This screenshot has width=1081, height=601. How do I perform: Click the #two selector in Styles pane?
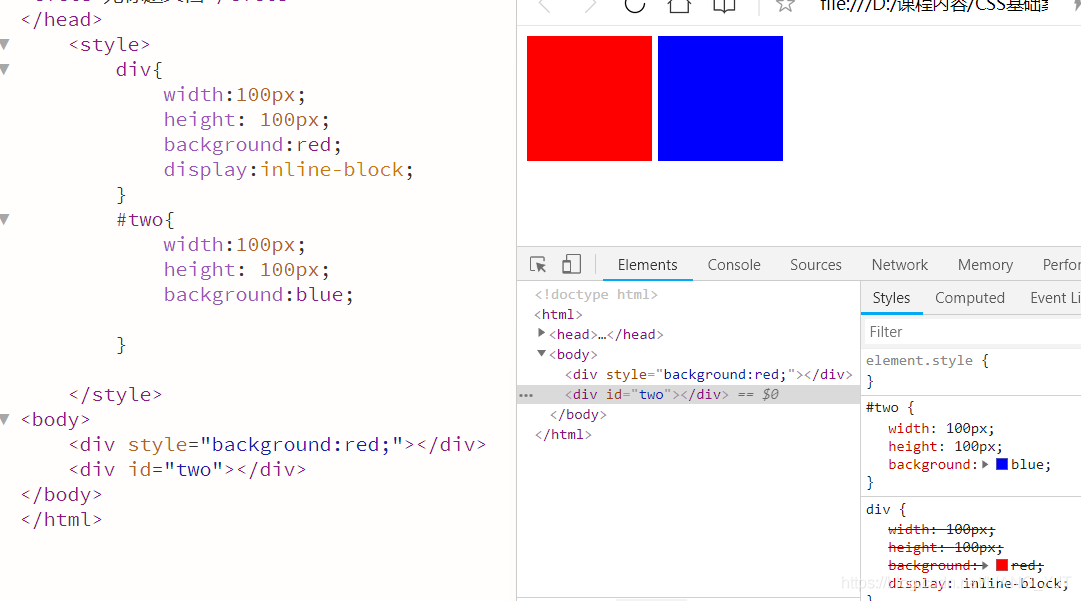point(882,407)
